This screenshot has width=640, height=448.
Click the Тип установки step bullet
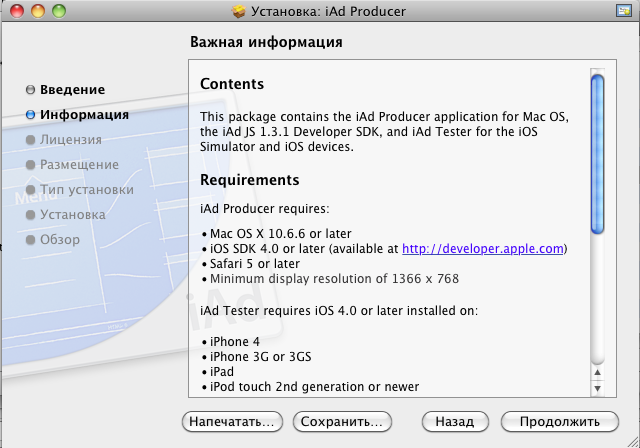click(x=30, y=190)
